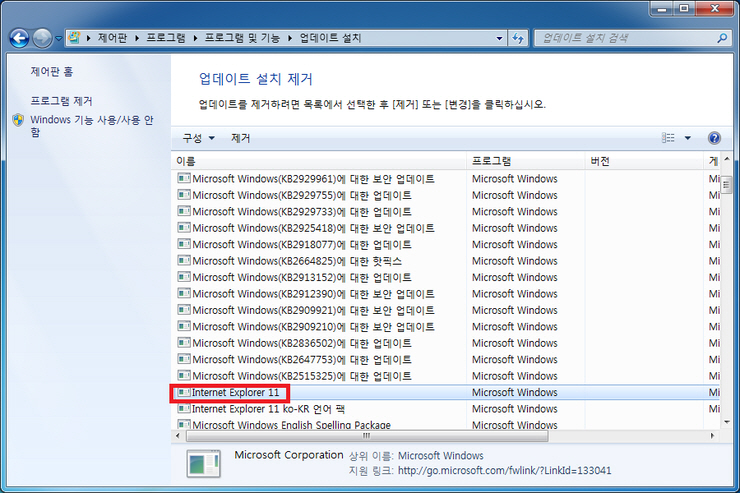Select KB2664825 핫픽스 row
740x493 pixels.
click(x=446, y=261)
